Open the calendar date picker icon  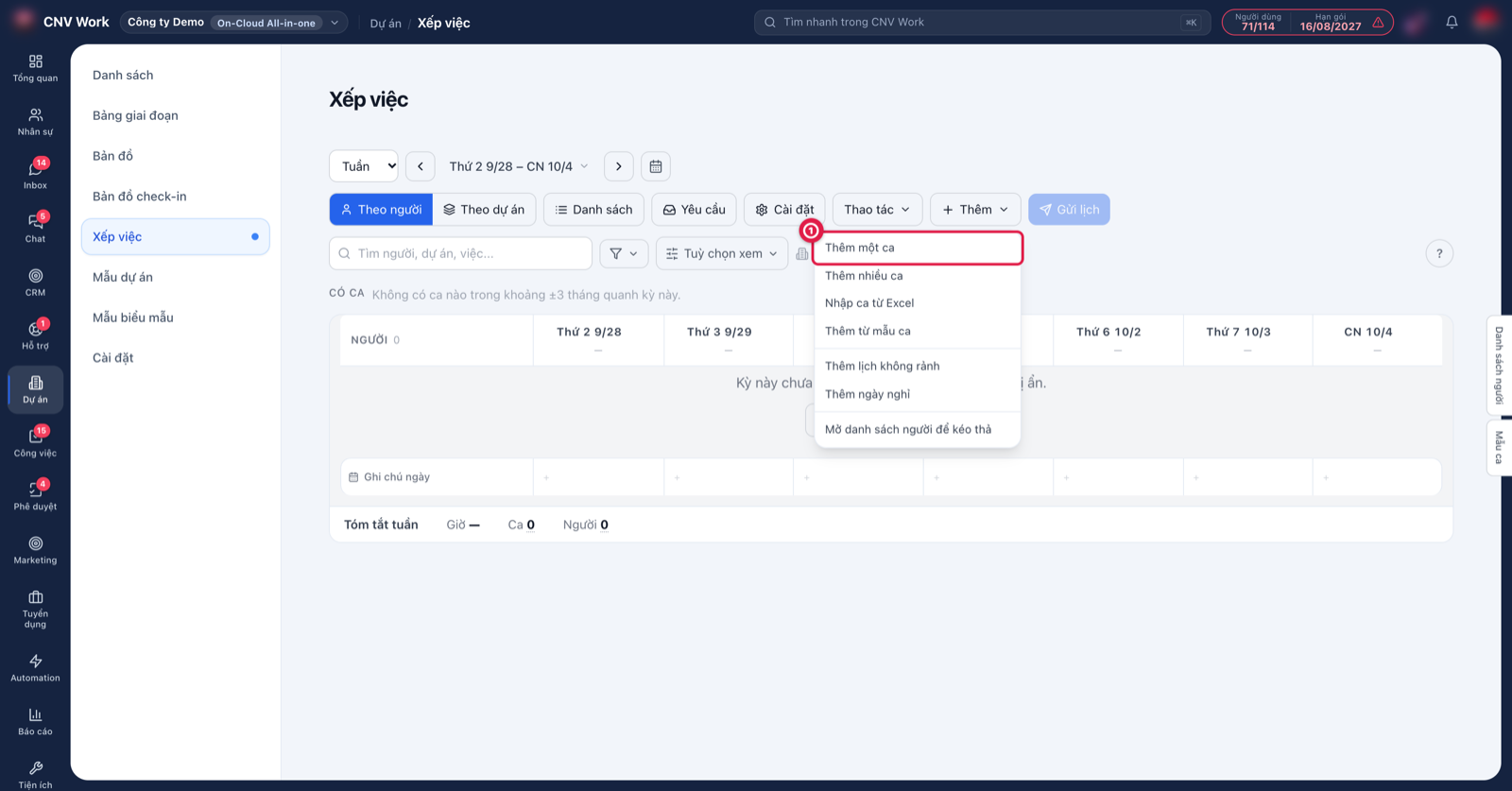tap(656, 166)
